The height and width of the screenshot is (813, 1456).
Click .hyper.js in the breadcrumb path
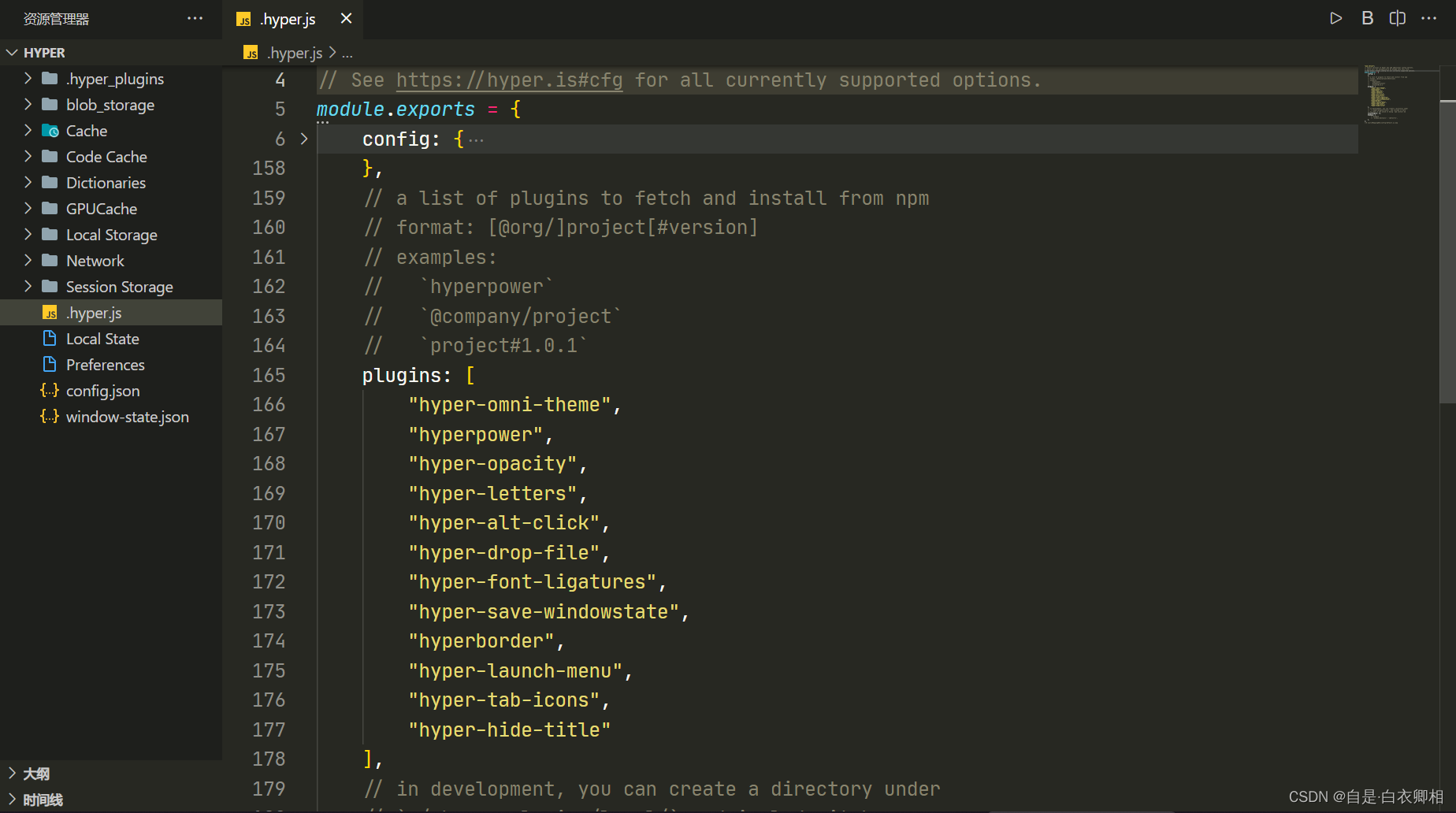coord(295,53)
